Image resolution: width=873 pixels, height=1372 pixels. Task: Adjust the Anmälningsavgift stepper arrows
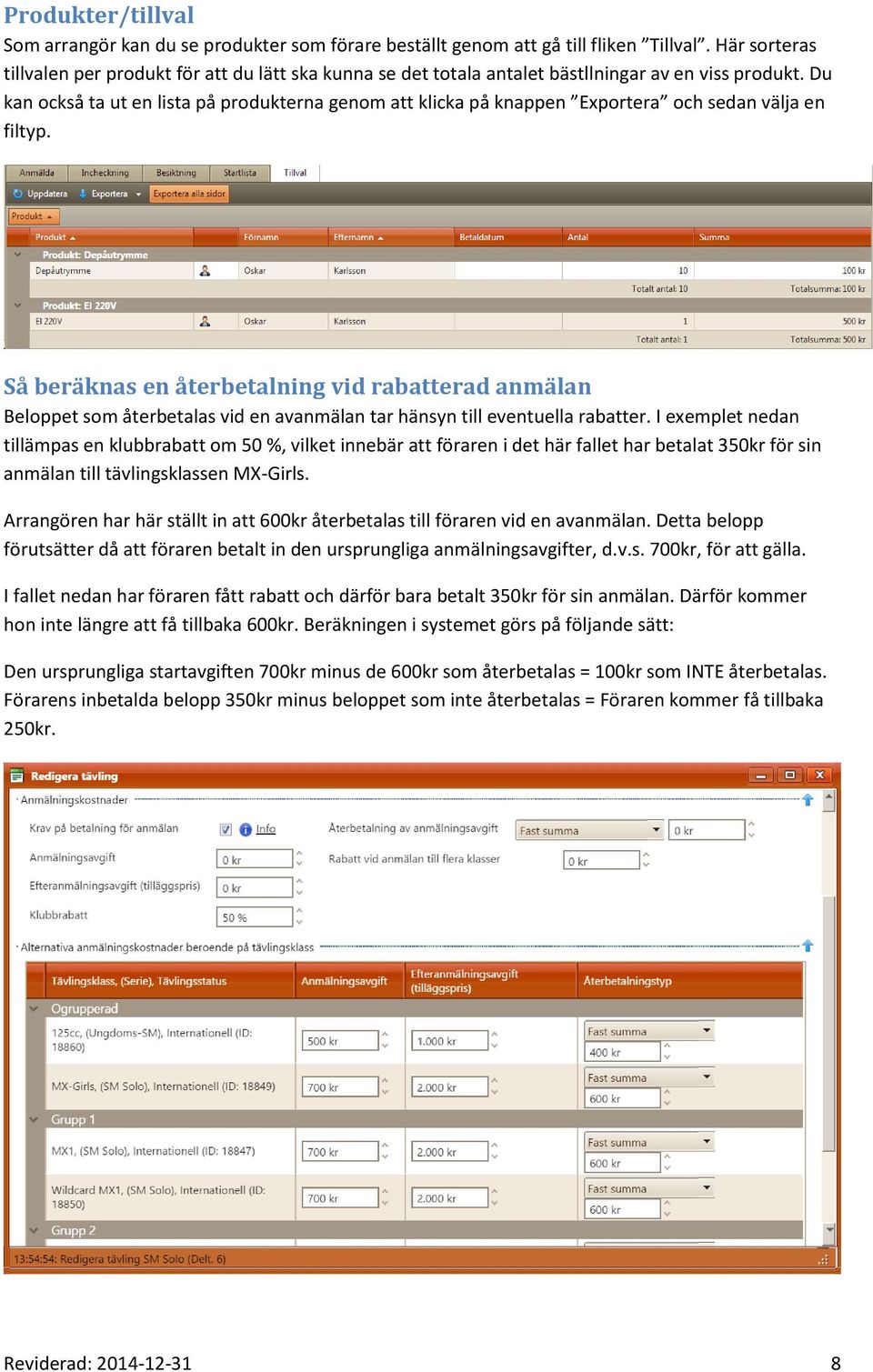point(299,858)
